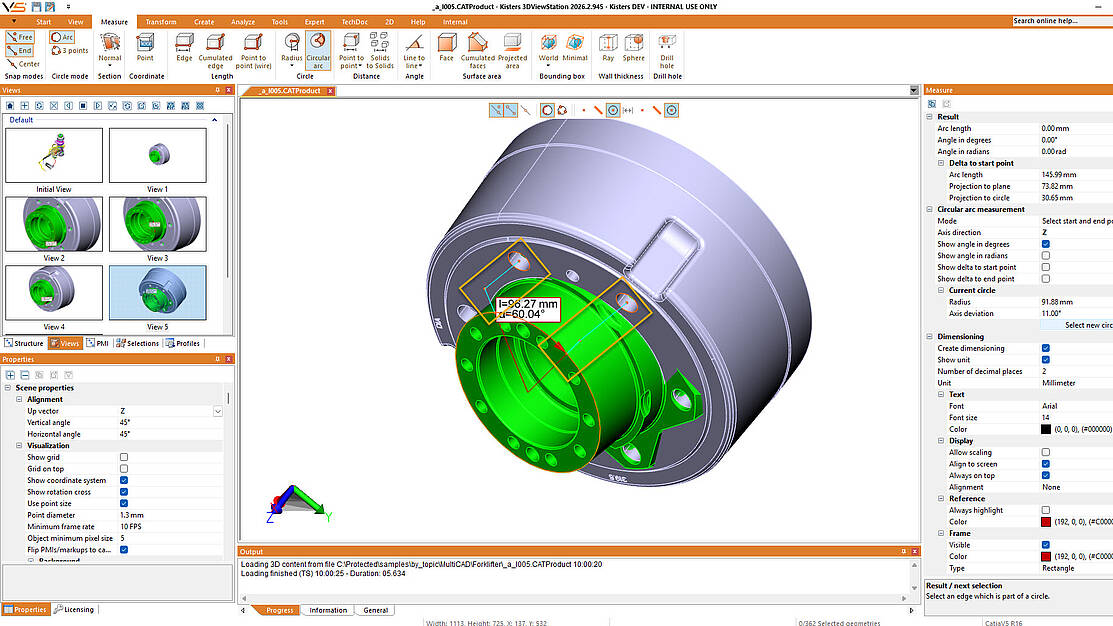This screenshot has height=626, width=1113.
Task: Activate the Circular arc tool
Action: pos(318,50)
